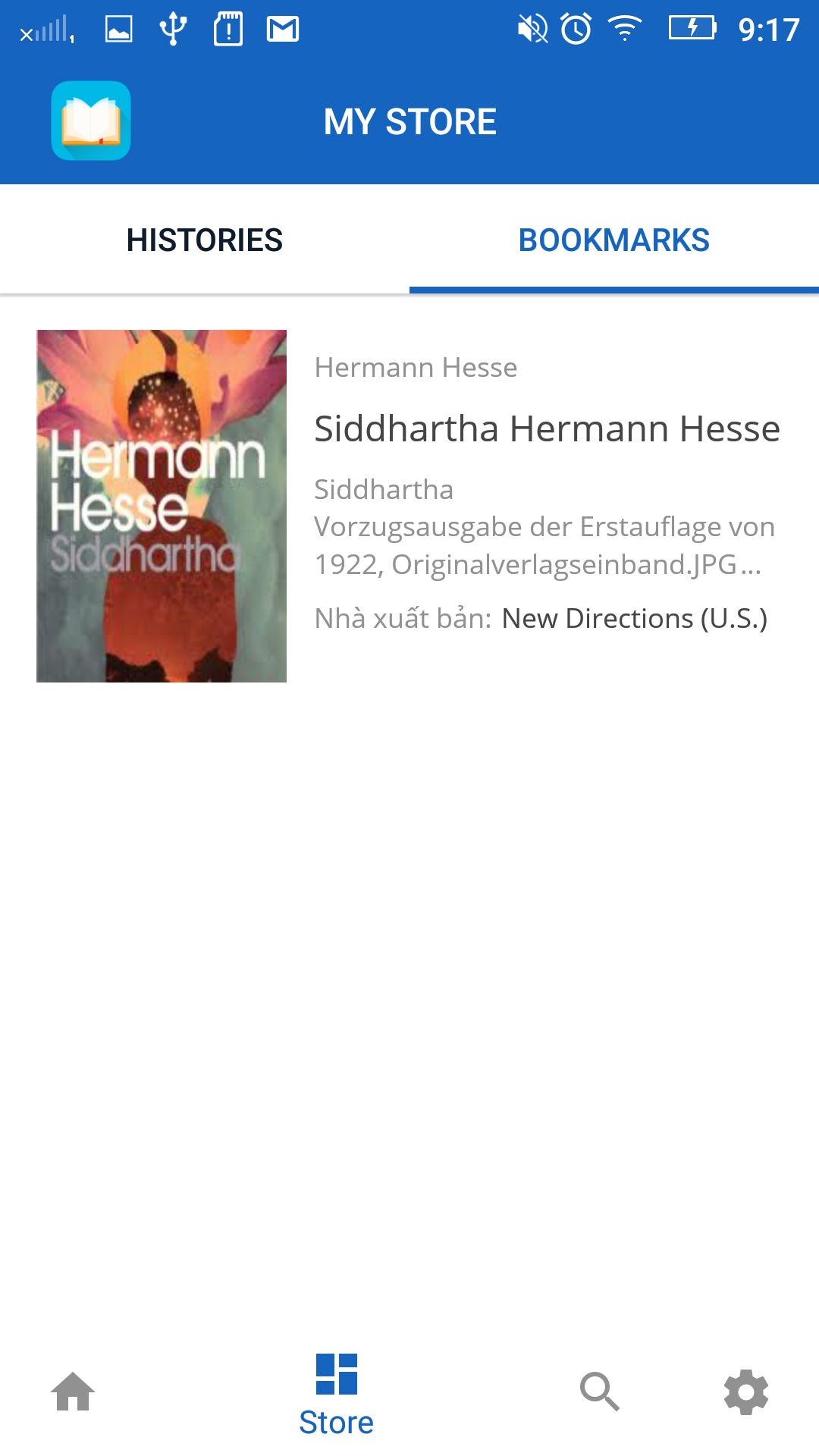Tap the muted sound status icon

(x=532, y=30)
